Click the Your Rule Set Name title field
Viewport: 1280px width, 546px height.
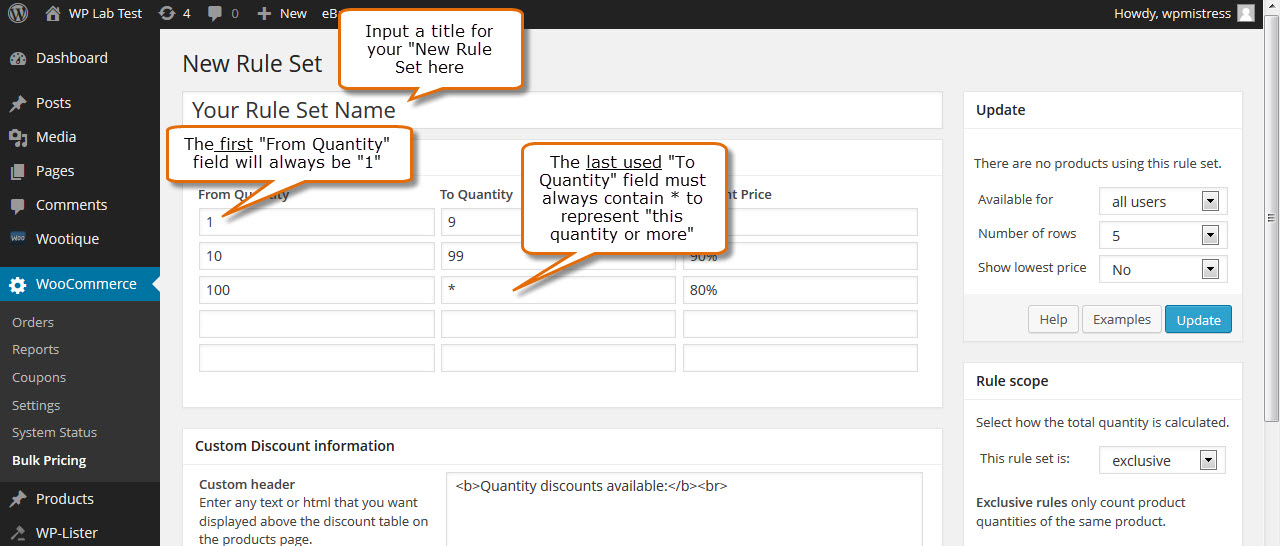[x=562, y=110]
